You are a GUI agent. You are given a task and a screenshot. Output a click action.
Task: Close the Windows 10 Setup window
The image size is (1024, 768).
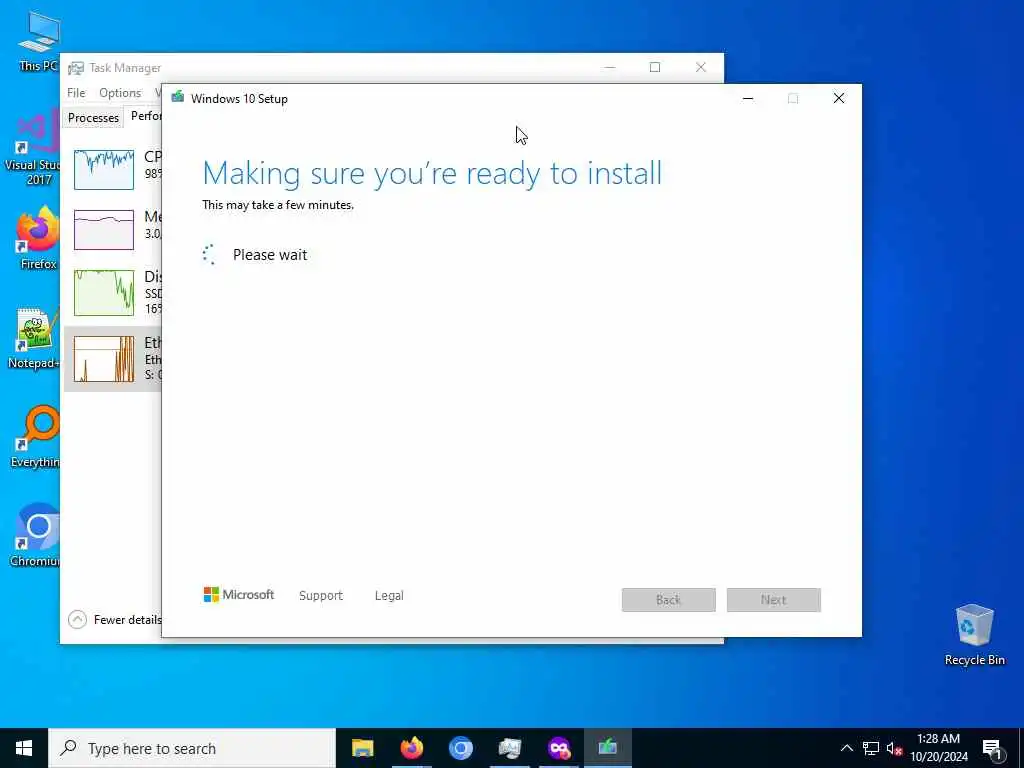click(839, 99)
